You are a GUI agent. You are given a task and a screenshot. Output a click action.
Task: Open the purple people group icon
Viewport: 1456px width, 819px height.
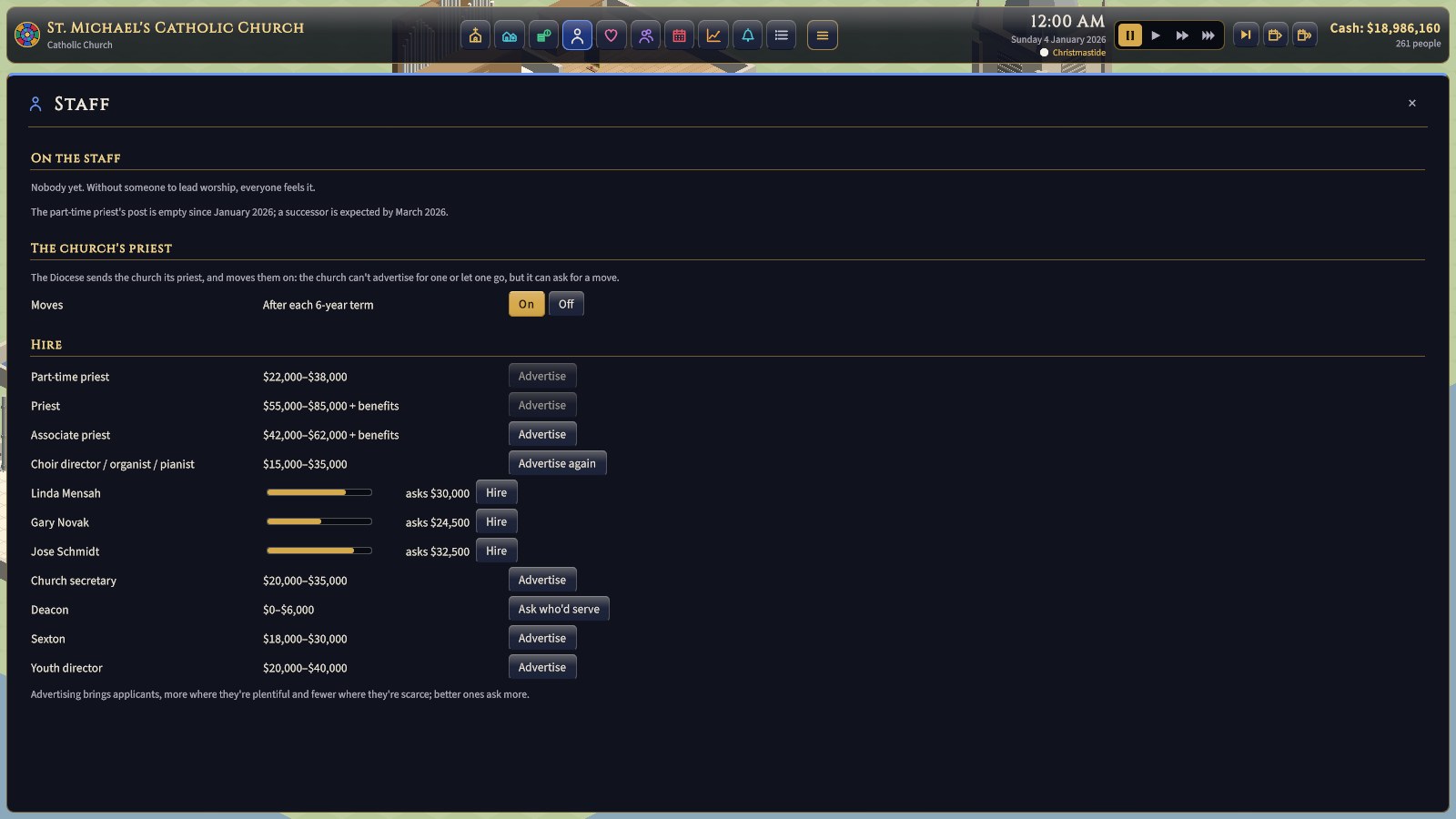tap(645, 35)
